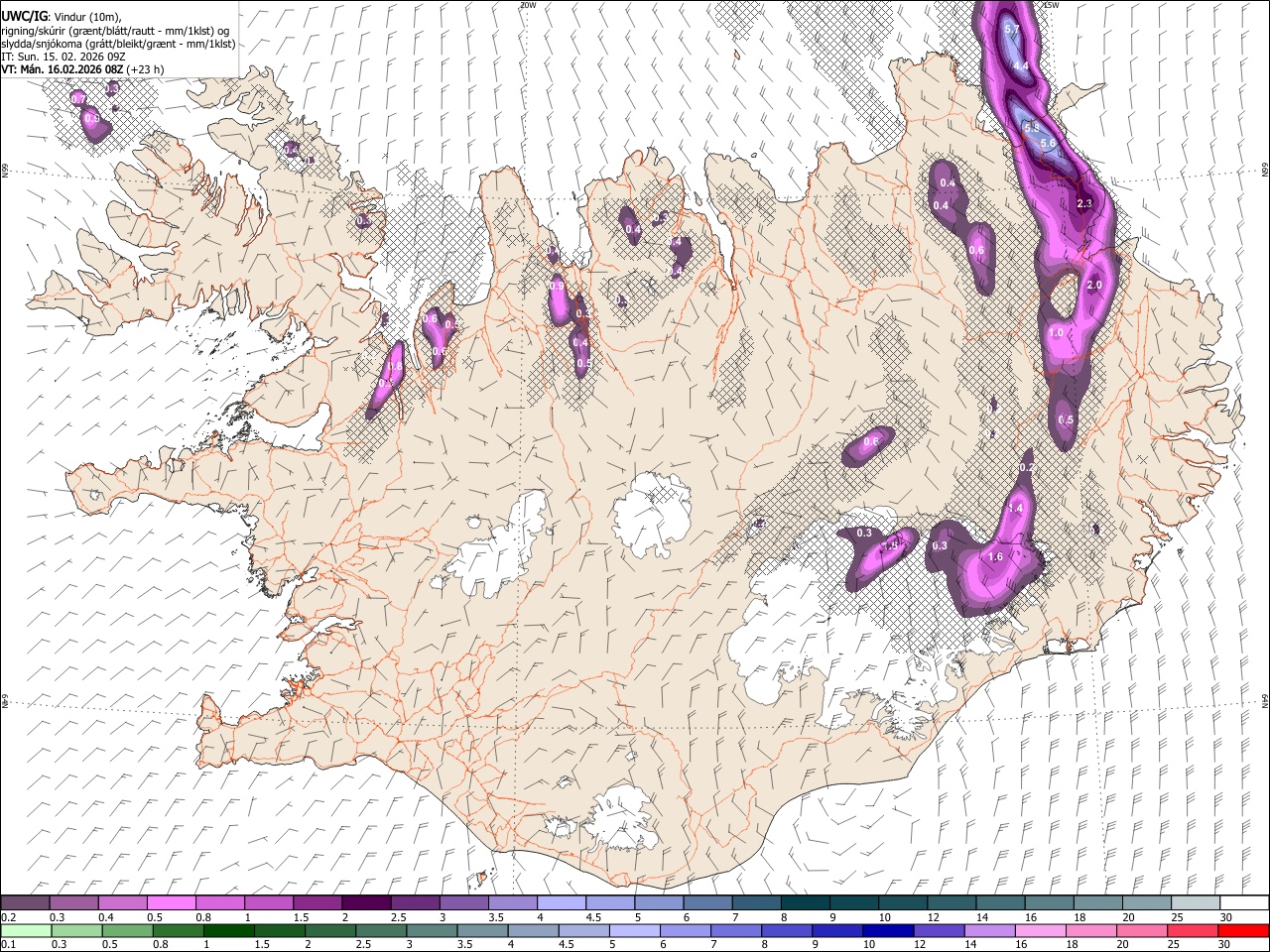Pick the 6 swatch in lower legend row
The width and height of the screenshot is (1270, 952).
click(x=685, y=931)
